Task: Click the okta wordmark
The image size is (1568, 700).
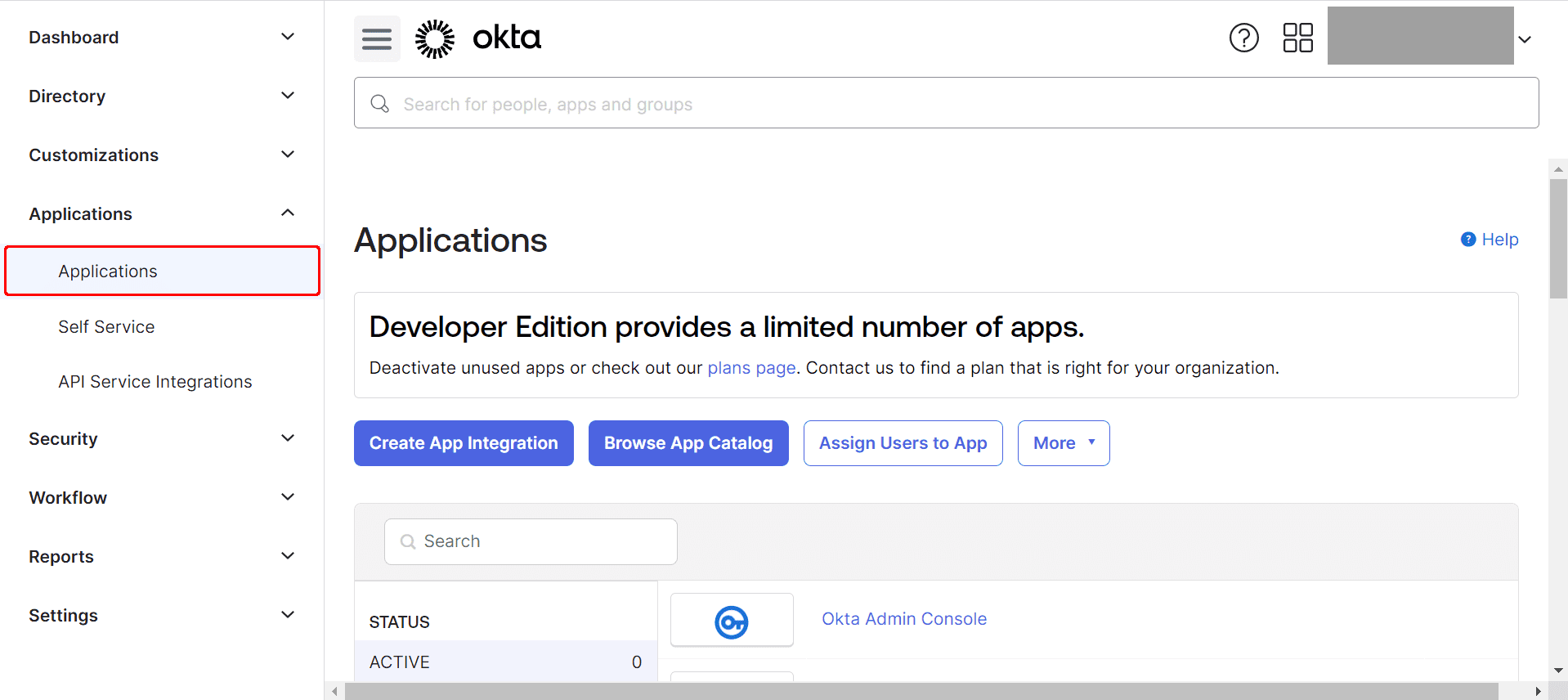Action: tap(507, 38)
